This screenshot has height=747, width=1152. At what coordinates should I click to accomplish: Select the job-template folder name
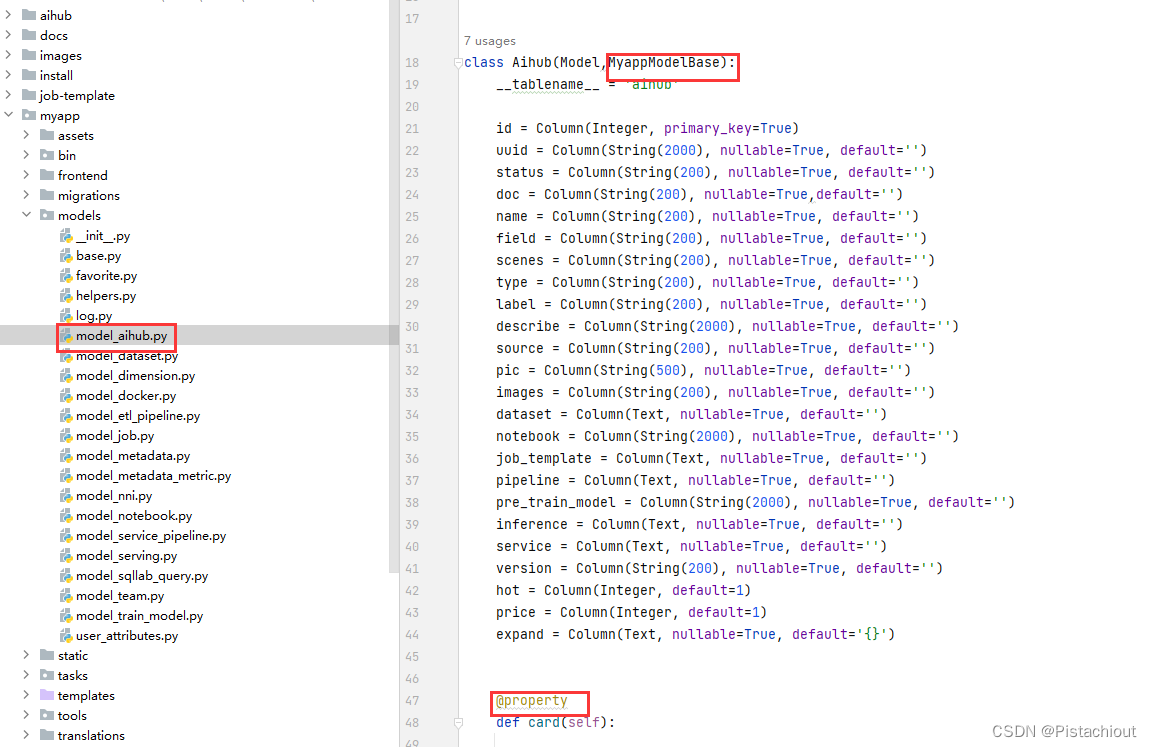point(77,95)
